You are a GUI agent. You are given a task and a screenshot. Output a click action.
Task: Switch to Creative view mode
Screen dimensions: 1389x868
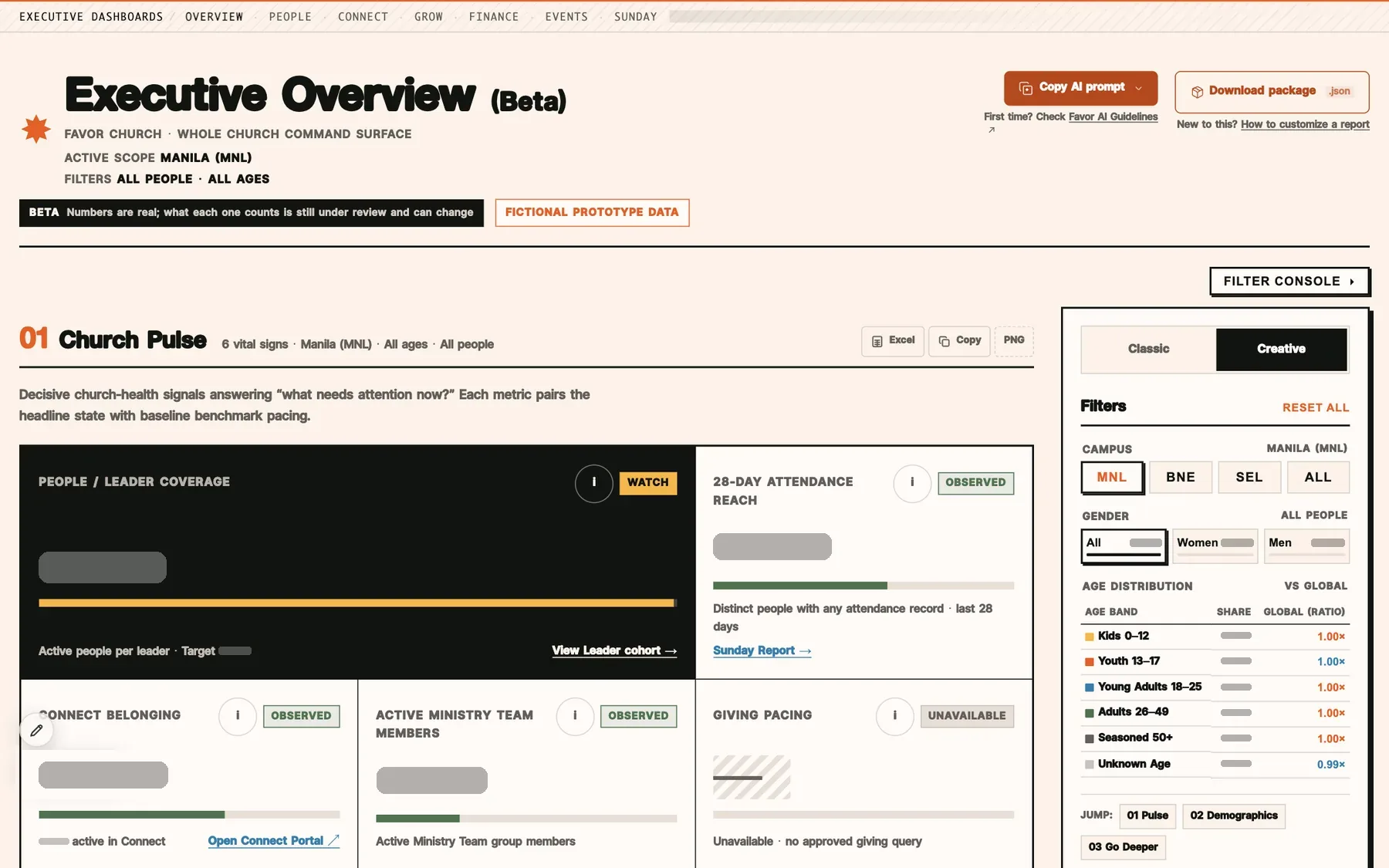click(1282, 350)
